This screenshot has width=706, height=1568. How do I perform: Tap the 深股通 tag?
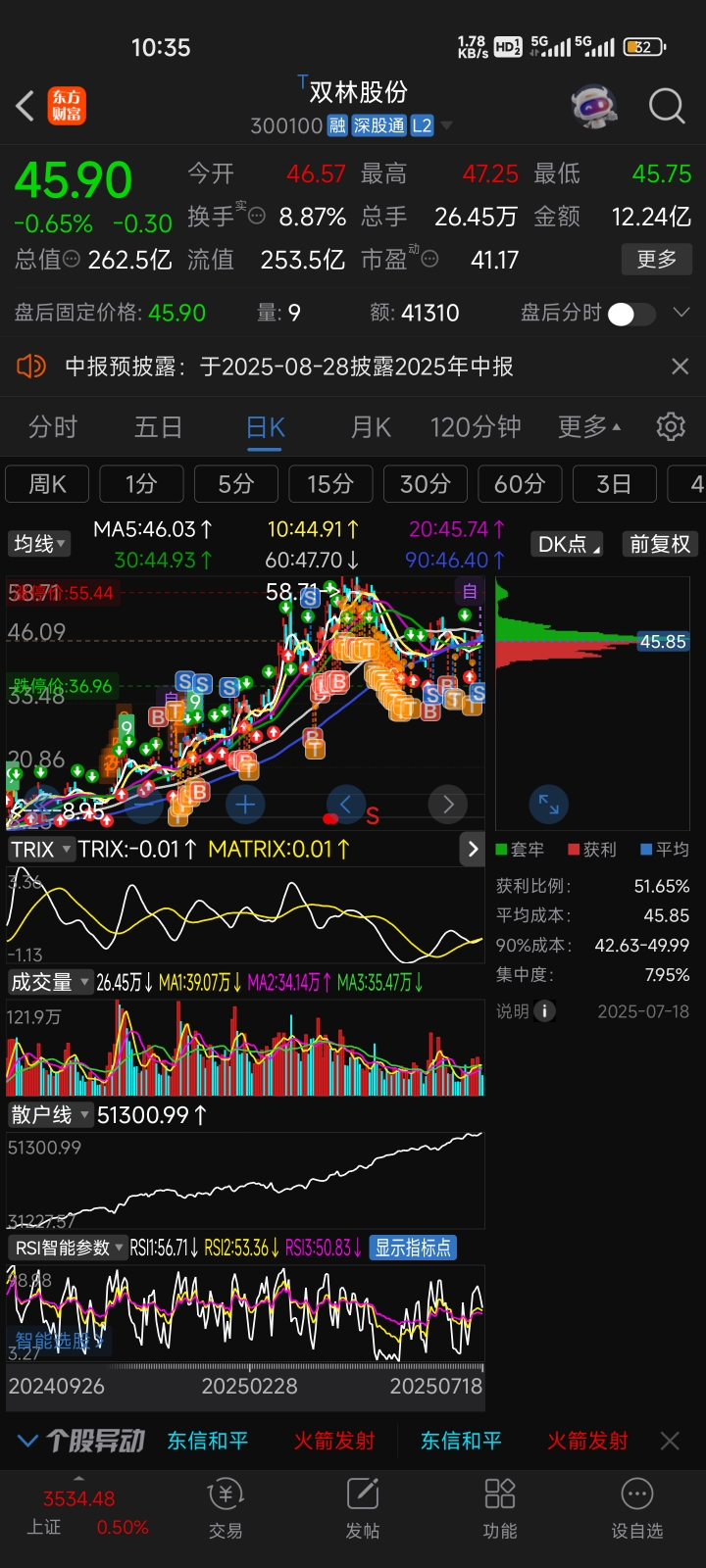coord(378,125)
